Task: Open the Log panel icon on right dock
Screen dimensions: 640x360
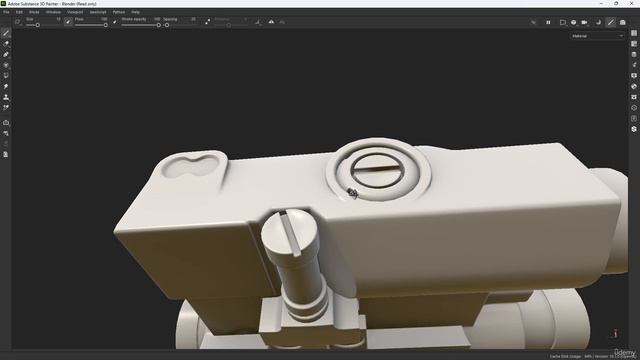Action: click(634, 118)
